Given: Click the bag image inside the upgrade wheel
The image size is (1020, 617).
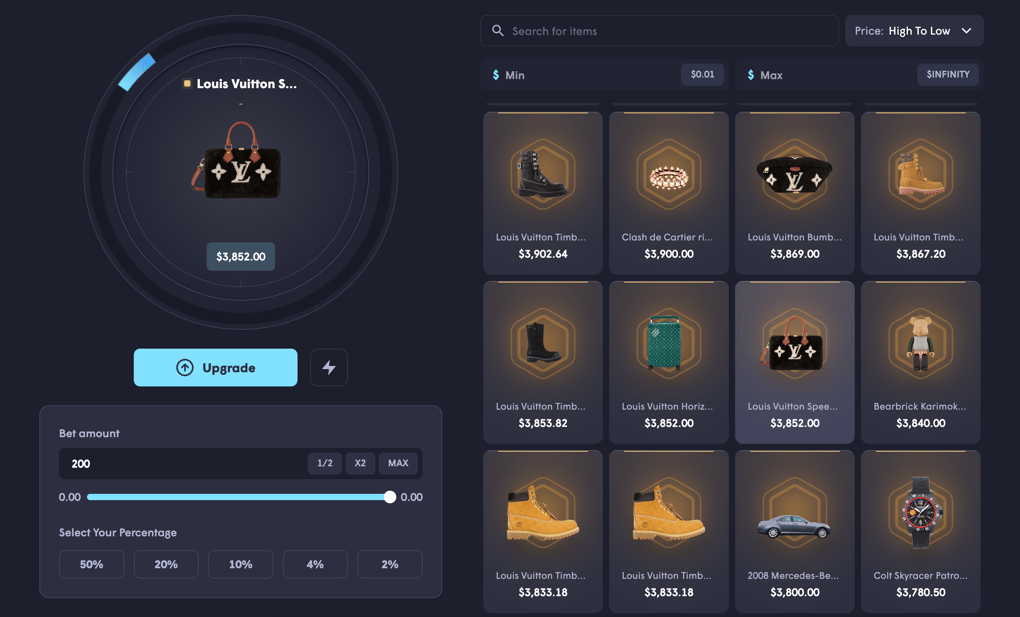Looking at the screenshot, I should (237, 160).
